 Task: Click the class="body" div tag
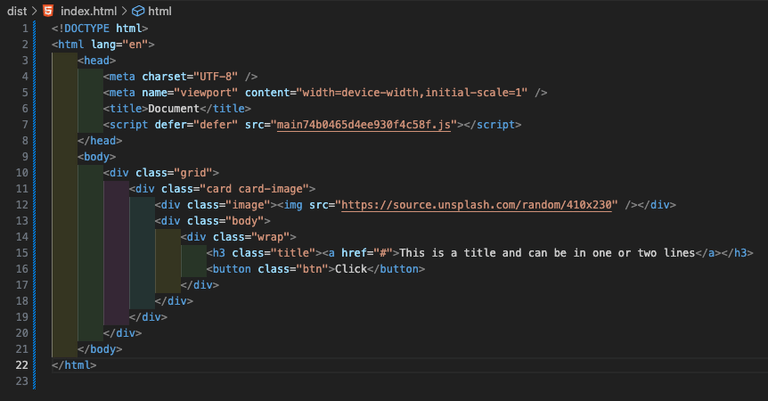[x=213, y=221]
